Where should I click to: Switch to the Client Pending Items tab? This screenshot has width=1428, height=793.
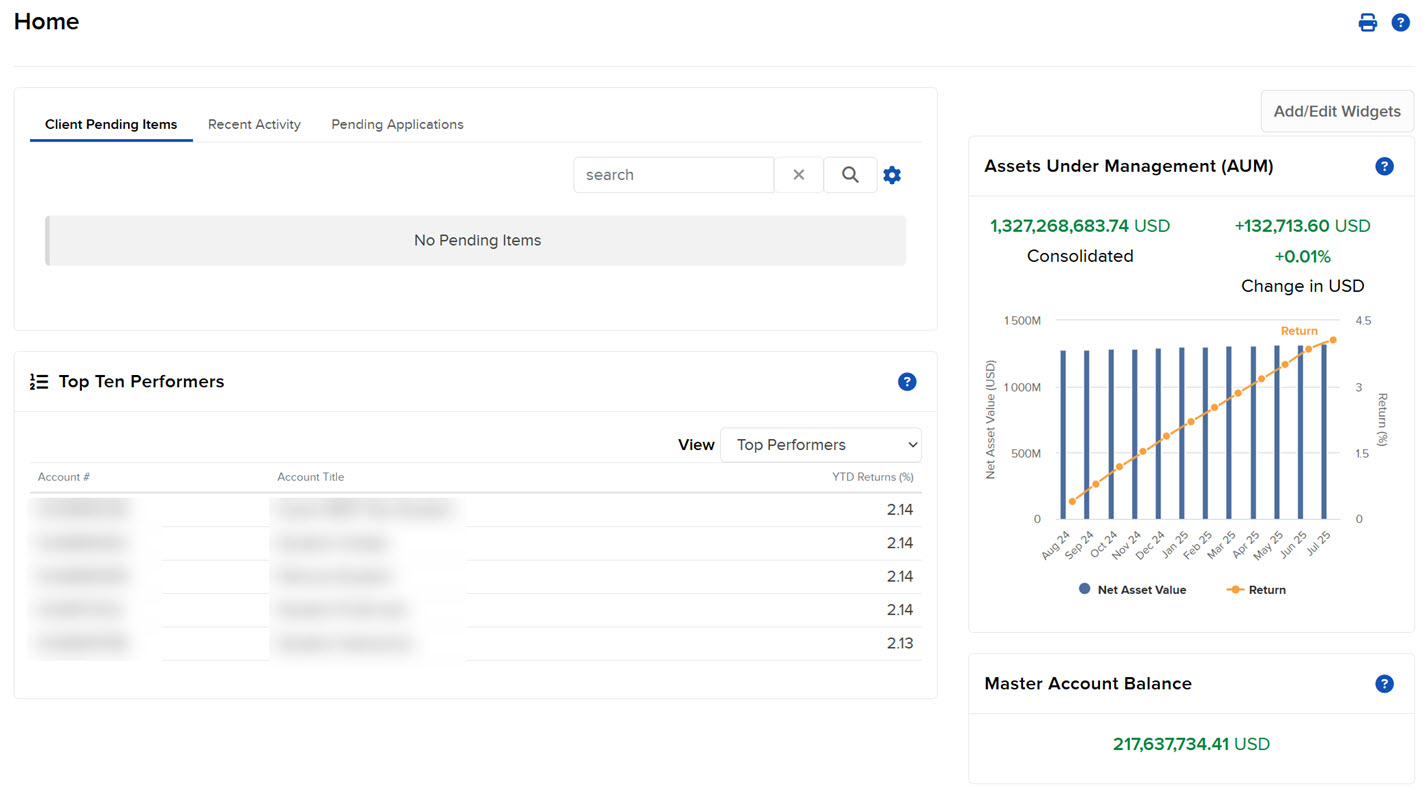tap(111, 125)
